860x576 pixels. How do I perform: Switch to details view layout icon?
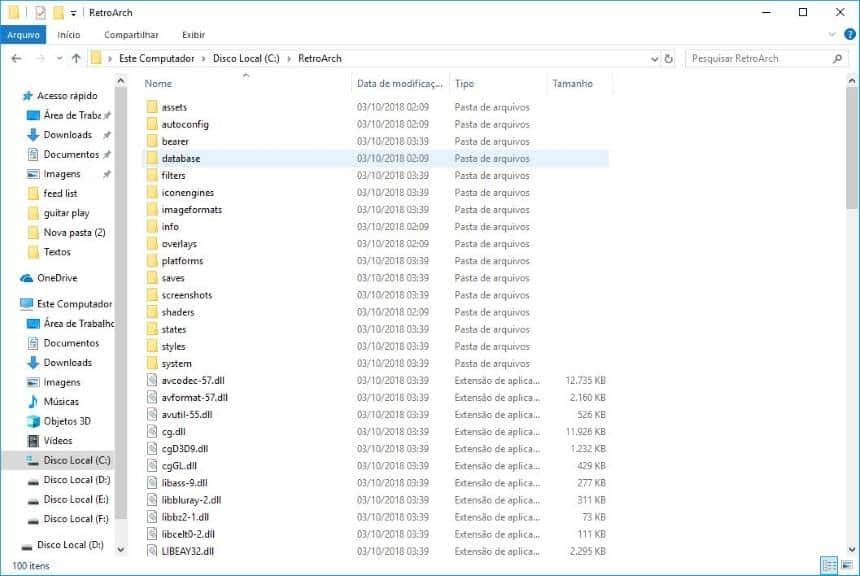pyautogui.click(x=829, y=564)
